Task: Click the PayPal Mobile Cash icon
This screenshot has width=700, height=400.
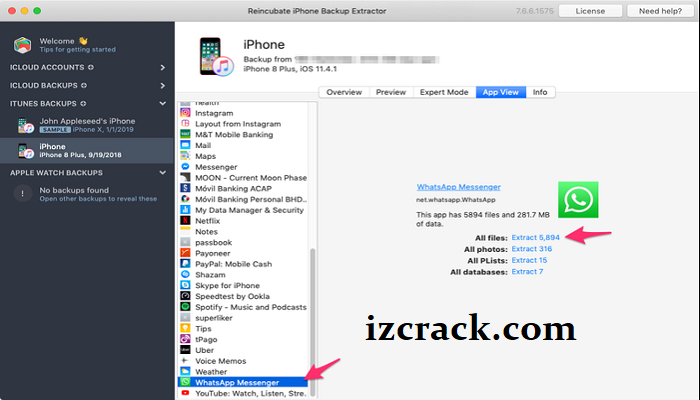Action: tap(185, 264)
